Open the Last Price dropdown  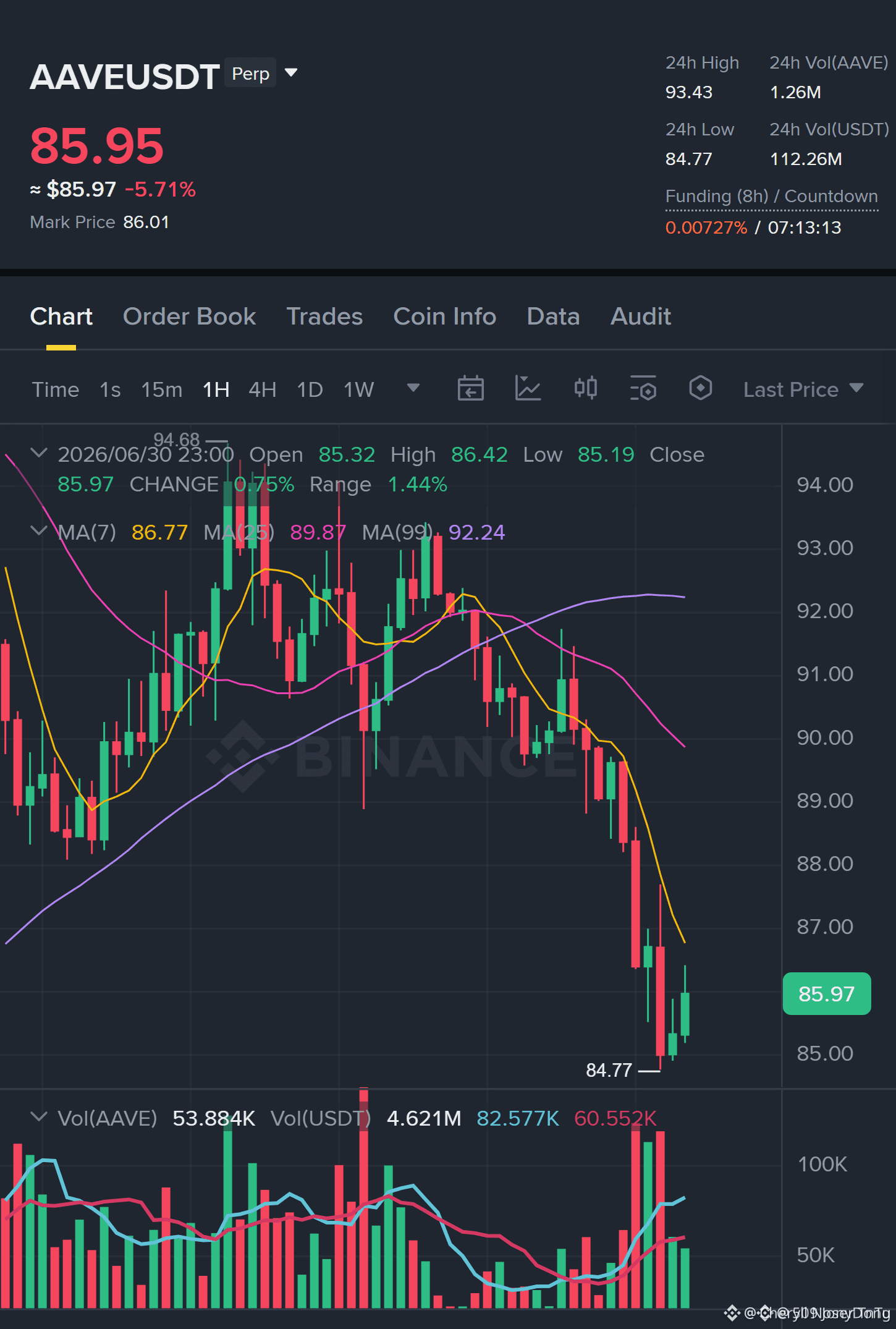click(x=803, y=389)
